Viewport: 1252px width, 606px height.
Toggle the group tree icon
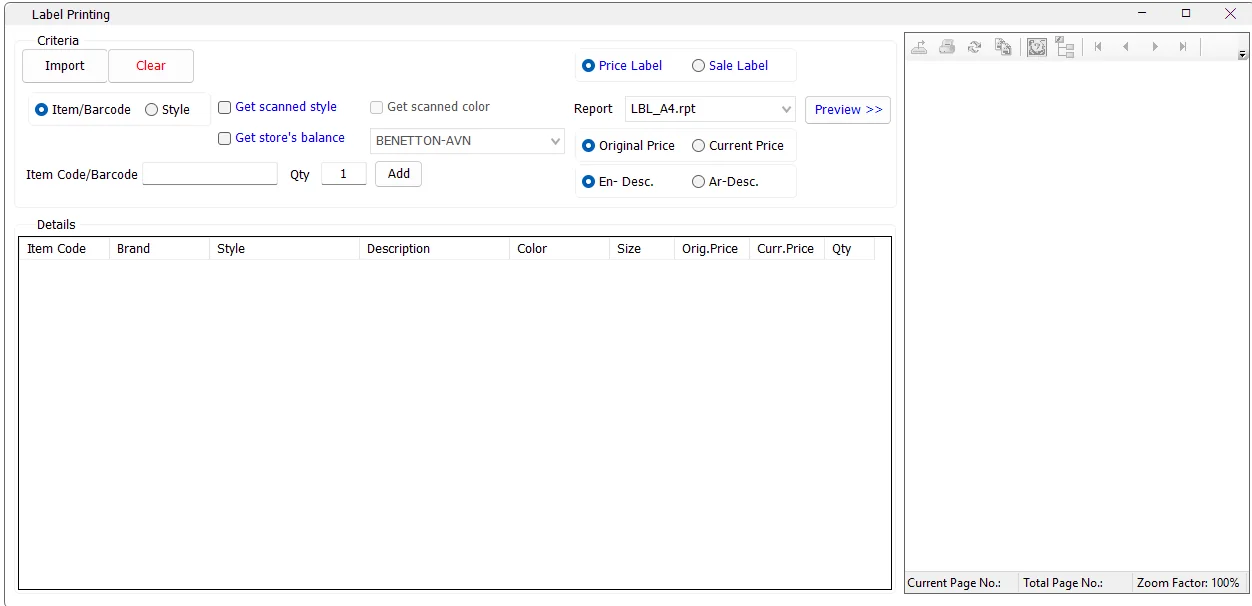1065,47
